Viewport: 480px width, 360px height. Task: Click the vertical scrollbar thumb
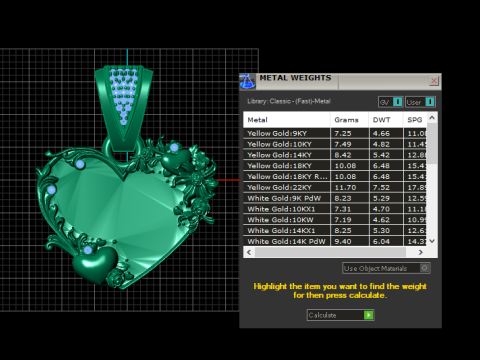tap(432, 143)
